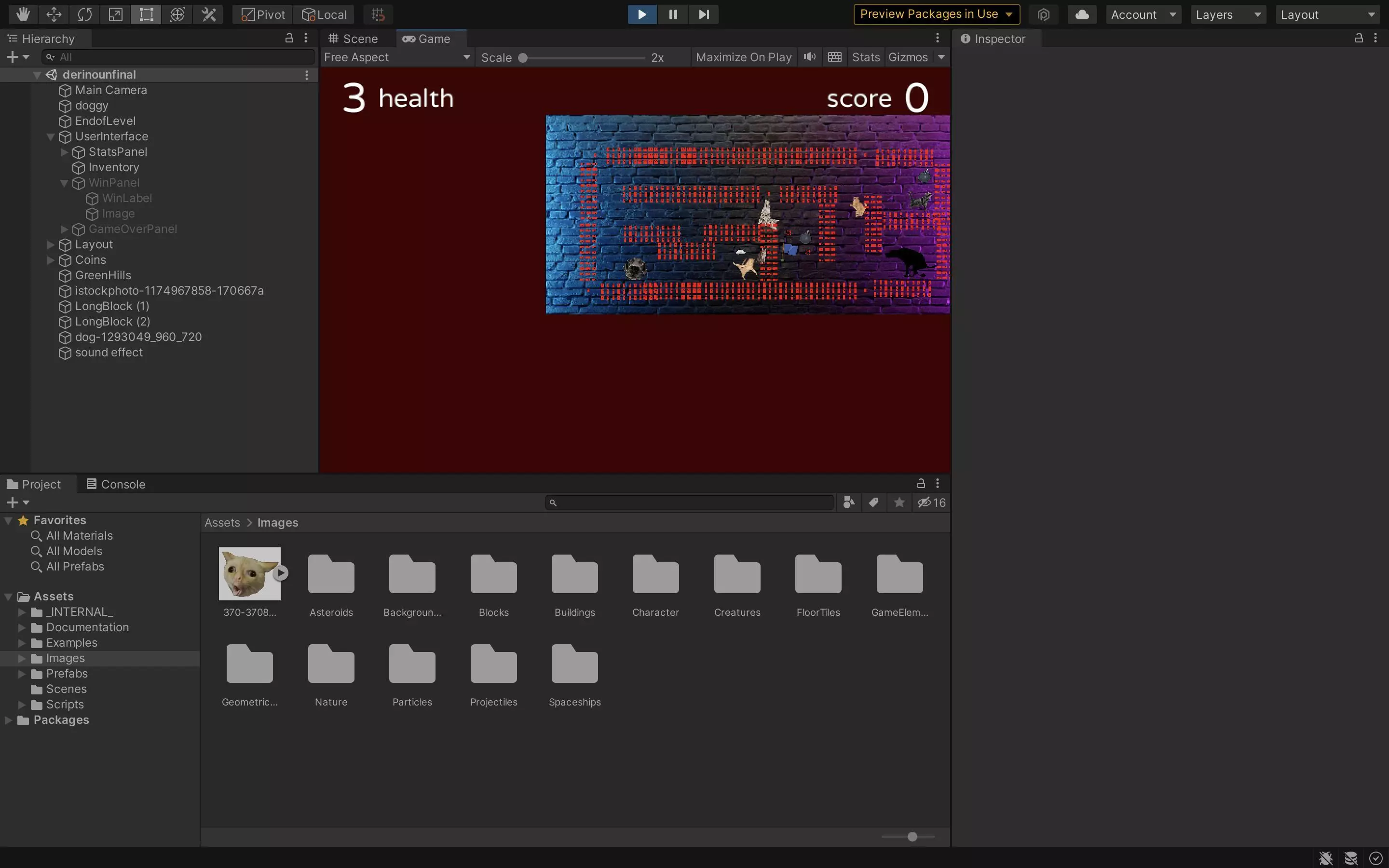Image resolution: width=1389 pixels, height=868 pixels.
Task: Switch to the Scene tab
Action: coord(354,39)
